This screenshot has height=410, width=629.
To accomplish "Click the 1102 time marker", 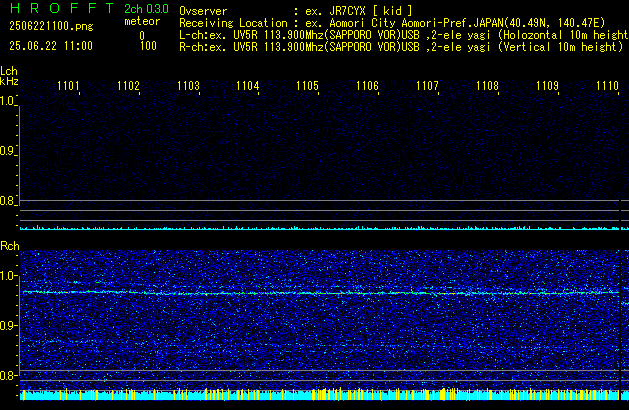I will (x=128, y=86).
